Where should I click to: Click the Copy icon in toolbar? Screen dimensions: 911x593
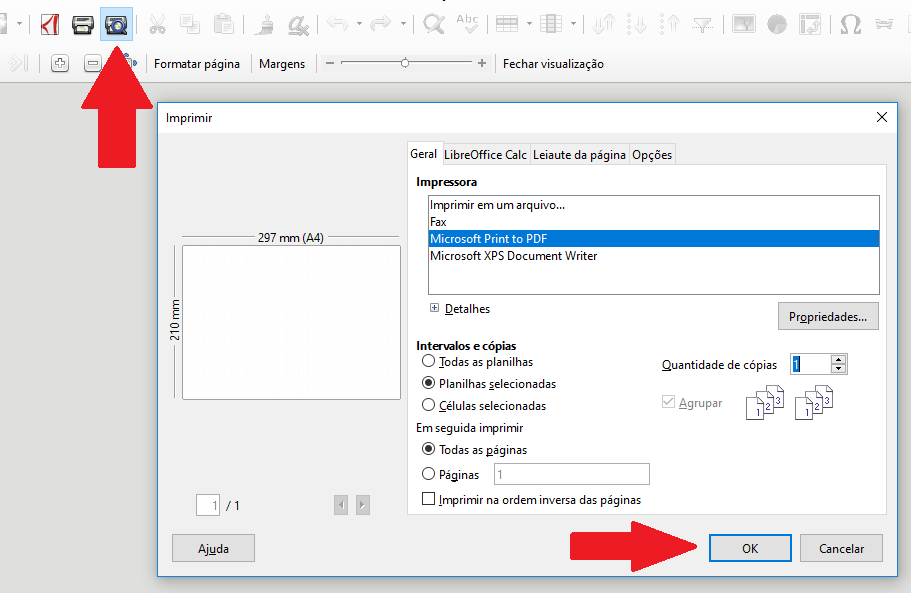190,24
